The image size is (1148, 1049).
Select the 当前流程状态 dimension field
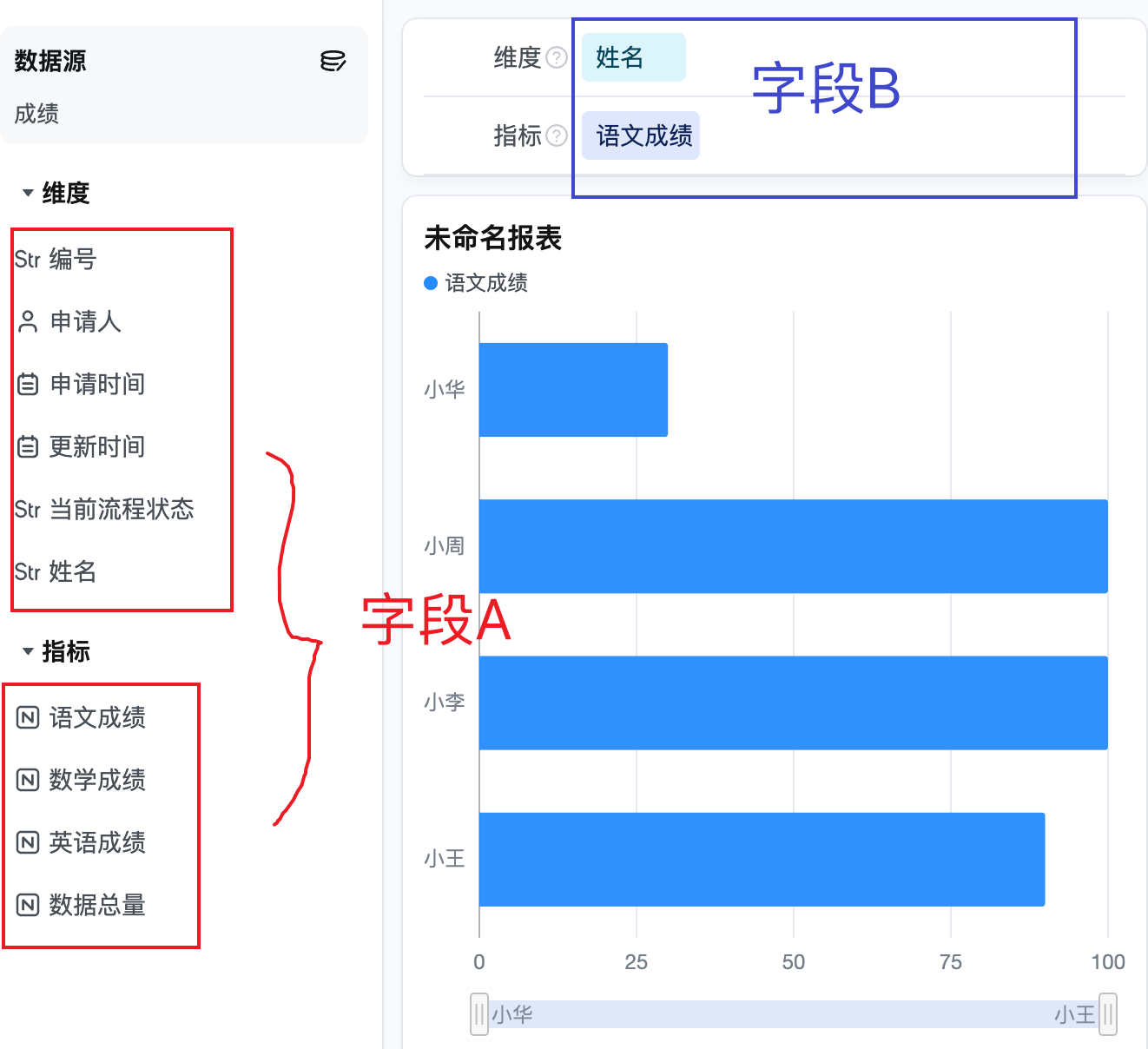click(122, 509)
